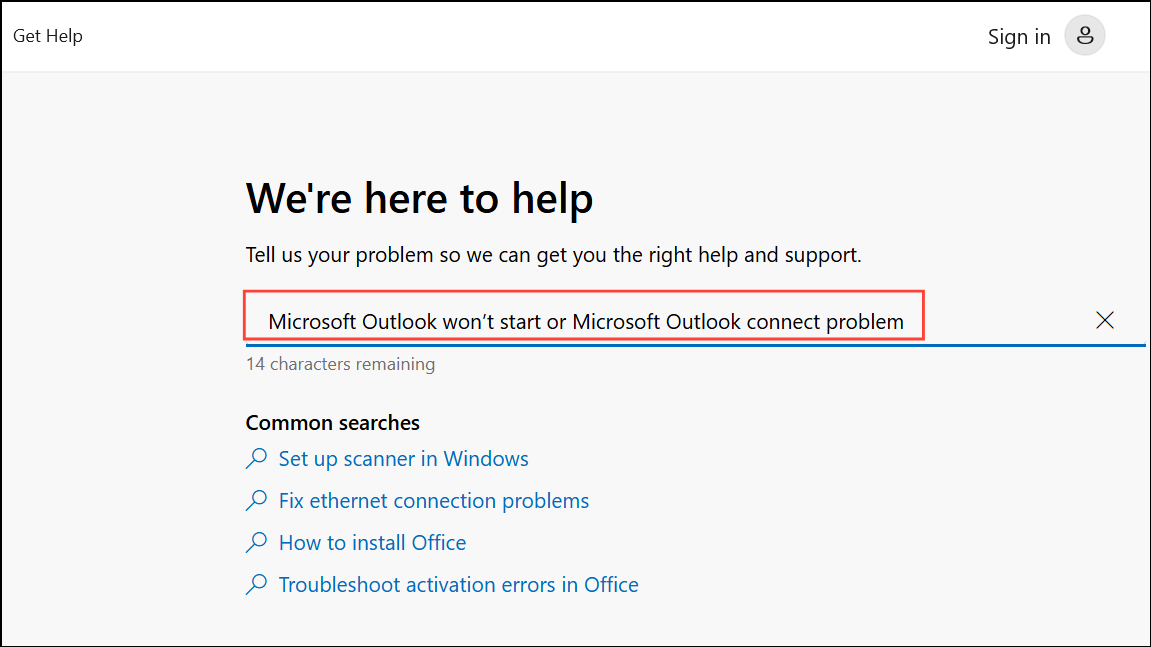This screenshot has height=647, width=1151.
Task: Open Fix ethernet connection problems
Action: click(x=434, y=500)
